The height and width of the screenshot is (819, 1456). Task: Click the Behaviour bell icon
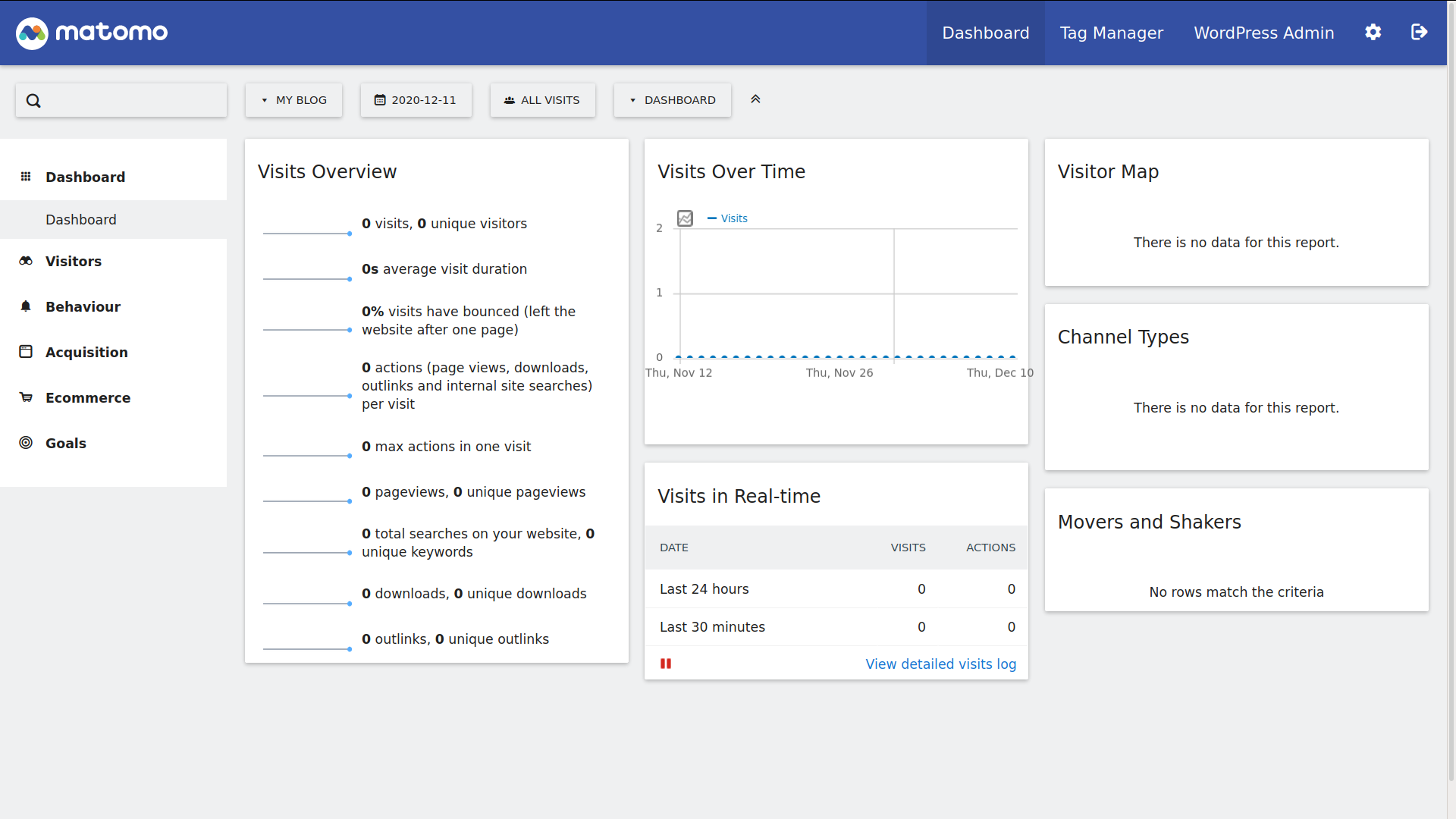26,306
